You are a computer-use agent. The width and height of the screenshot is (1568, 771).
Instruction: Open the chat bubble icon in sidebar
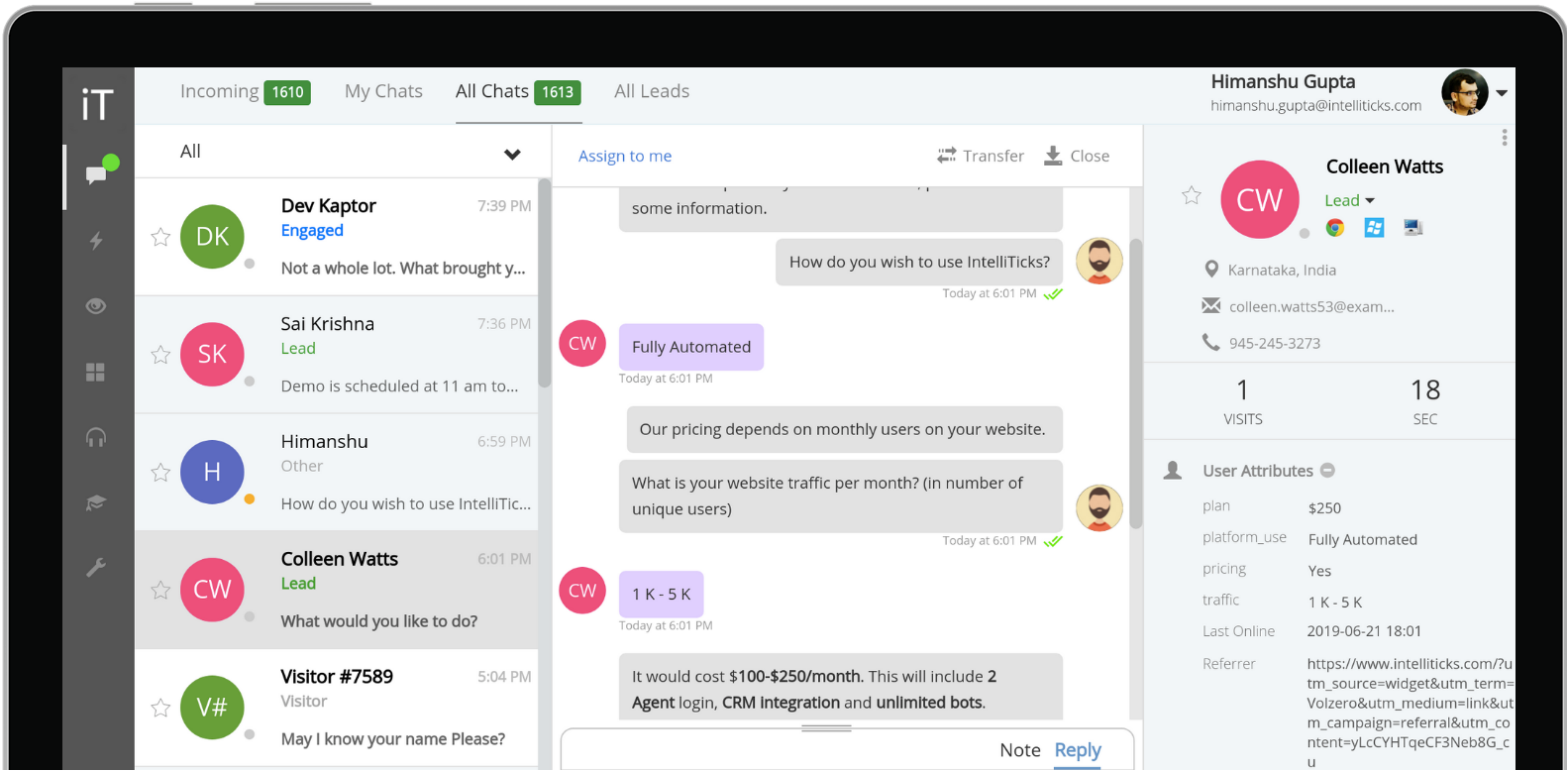pos(96,175)
